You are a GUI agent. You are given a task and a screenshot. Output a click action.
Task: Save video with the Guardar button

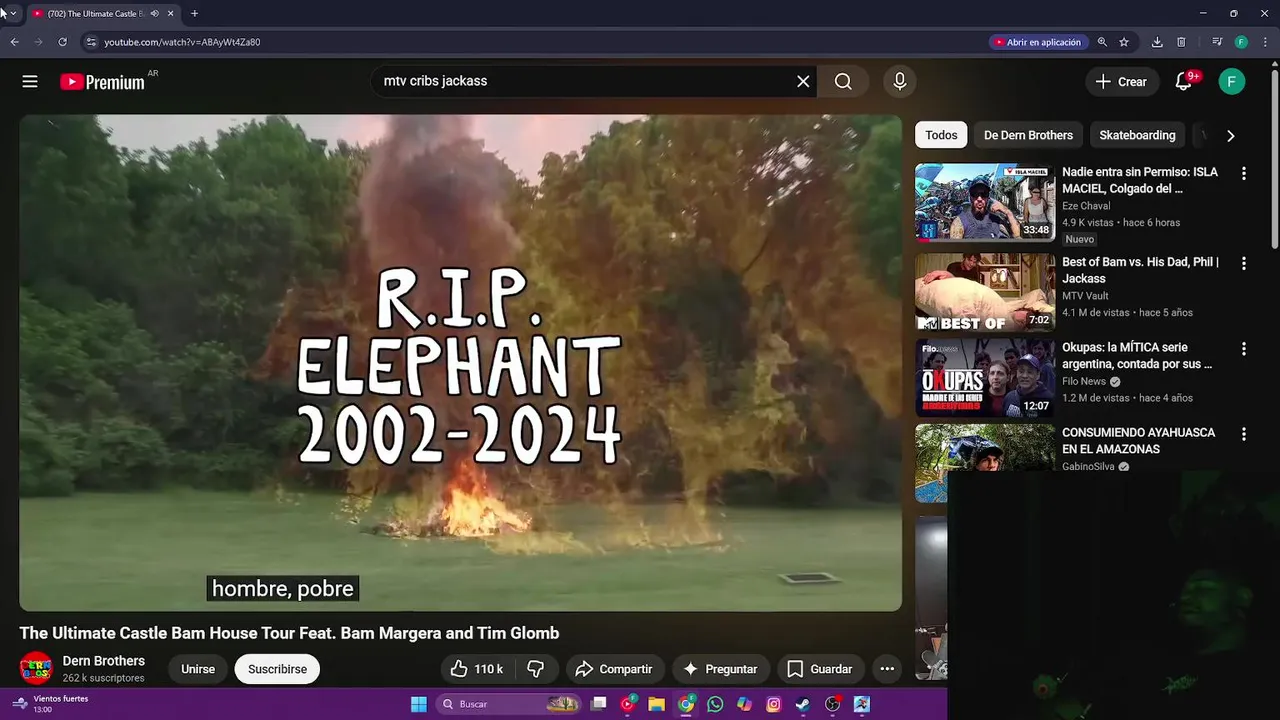click(x=820, y=669)
